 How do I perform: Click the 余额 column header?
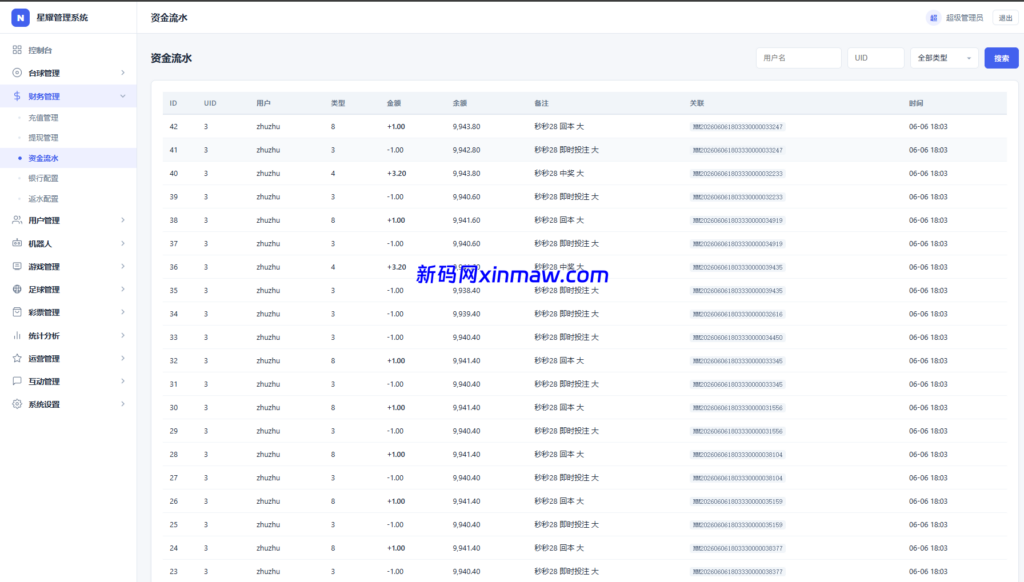(x=460, y=103)
